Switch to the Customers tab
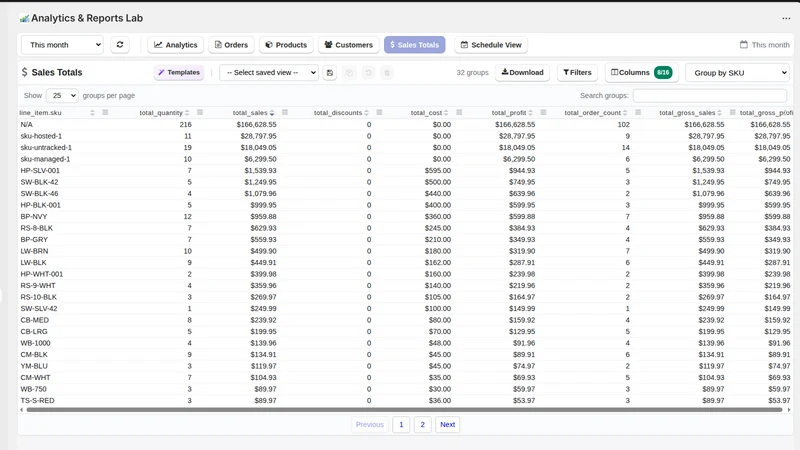 point(349,45)
